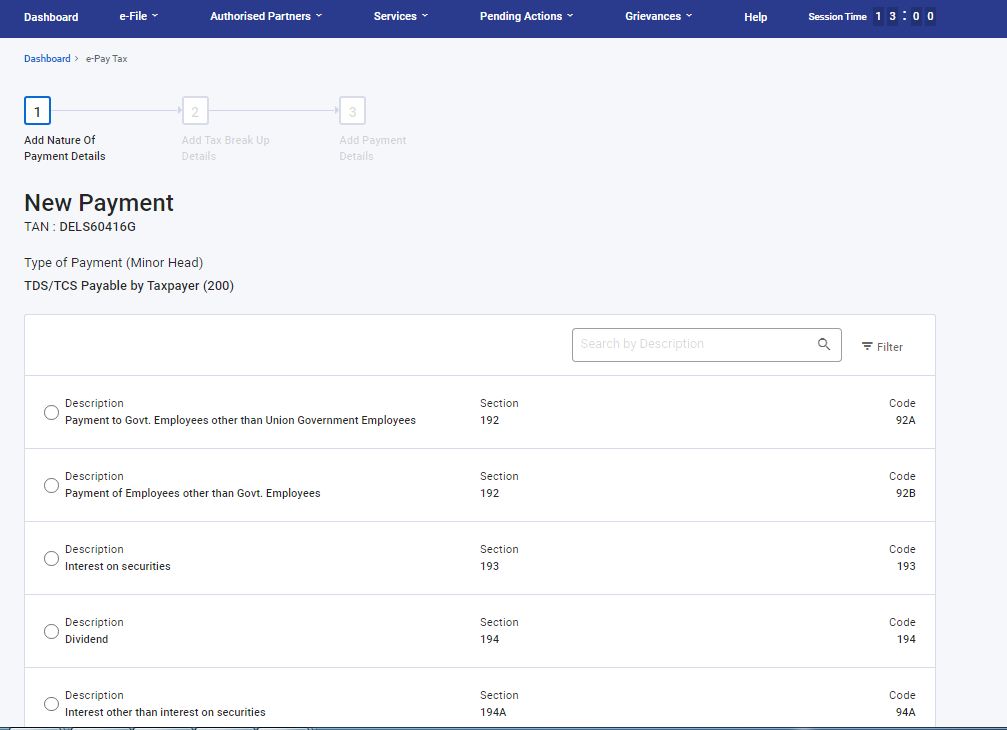Select Payment of Employees other than Govt. option
The height and width of the screenshot is (730, 1007).
point(51,485)
